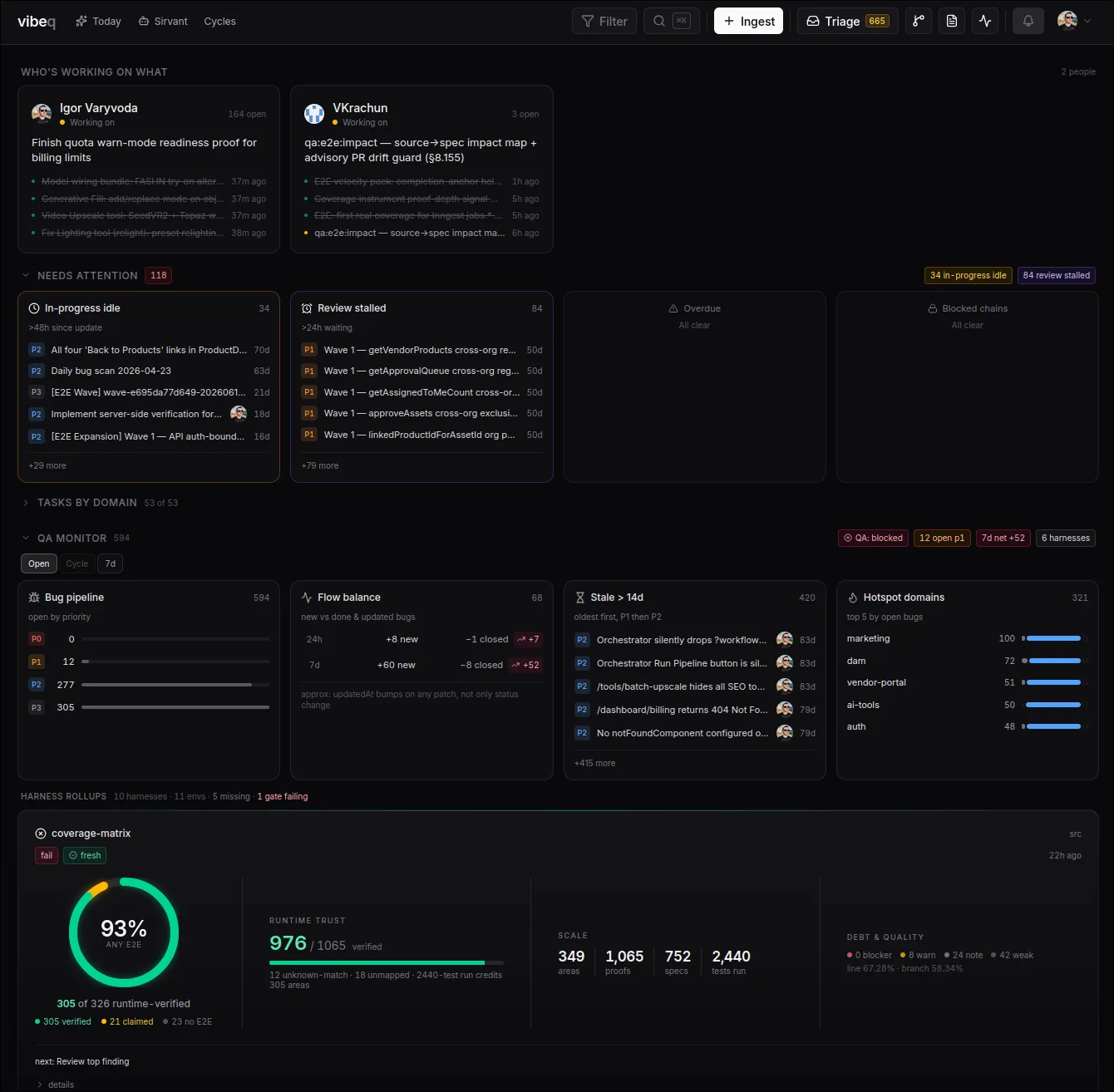Click the 7d net +52 badge
Screen dimensions: 1114x1092
click(1003, 538)
